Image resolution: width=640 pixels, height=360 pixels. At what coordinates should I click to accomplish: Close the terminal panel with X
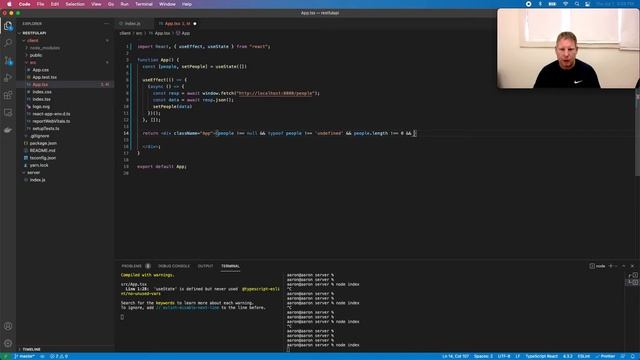(x=632, y=266)
